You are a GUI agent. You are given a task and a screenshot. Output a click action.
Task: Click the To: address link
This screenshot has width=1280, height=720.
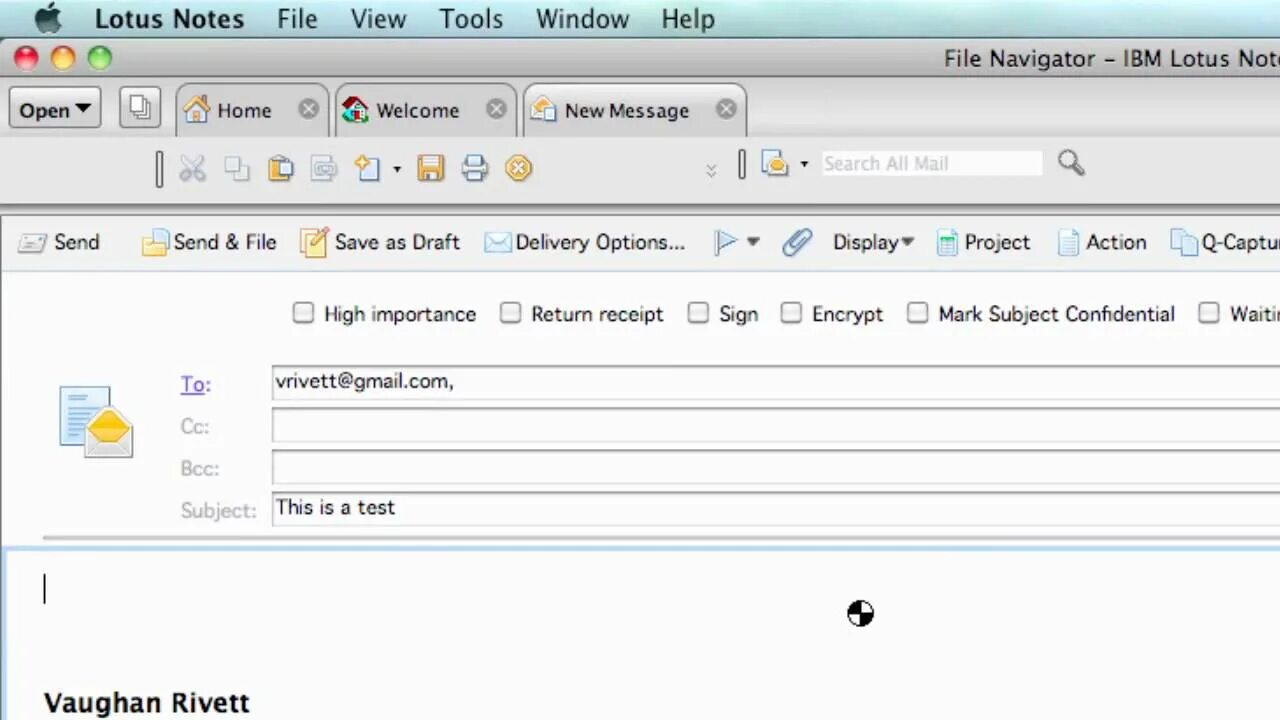click(x=195, y=384)
